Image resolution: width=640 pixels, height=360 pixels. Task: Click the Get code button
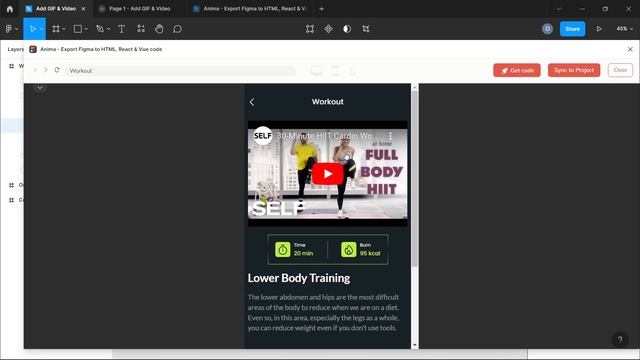pyautogui.click(x=517, y=70)
